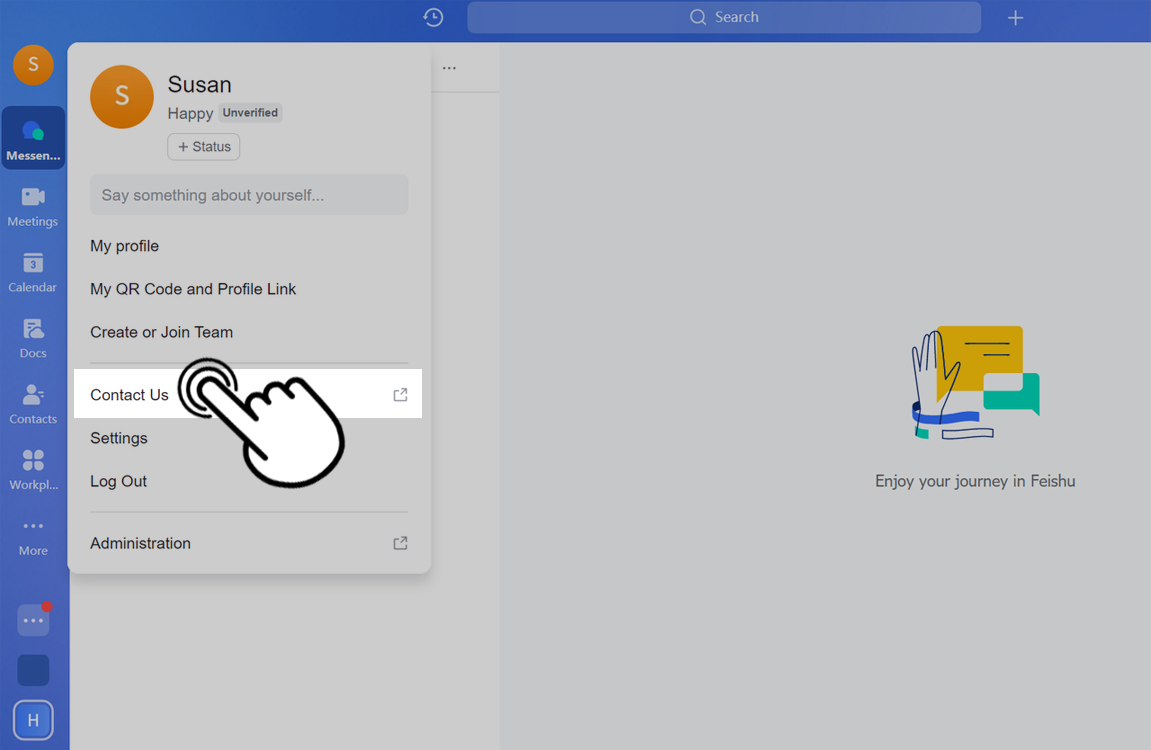Click the plus icon beside search
The width and height of the screenshot is (1151, 750).
[x=1015, y=18]
